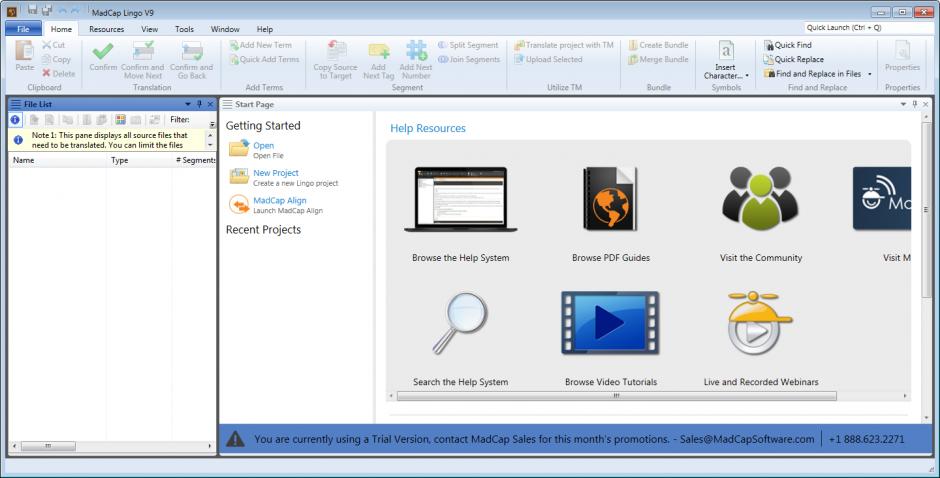Open the Quick Replace tool
The image size is (940, 478).
point(794,59)
